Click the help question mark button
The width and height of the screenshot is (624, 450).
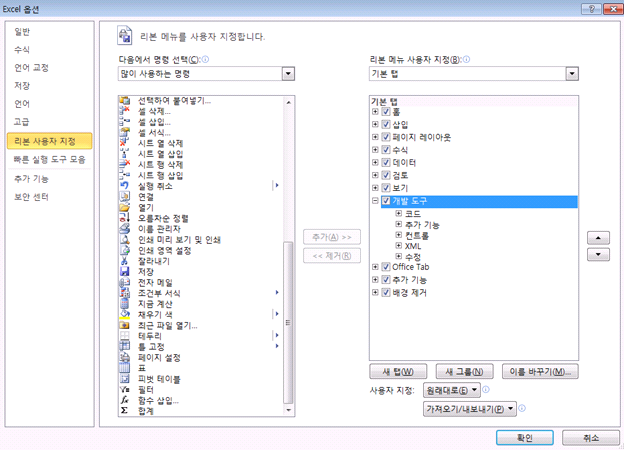591,9
